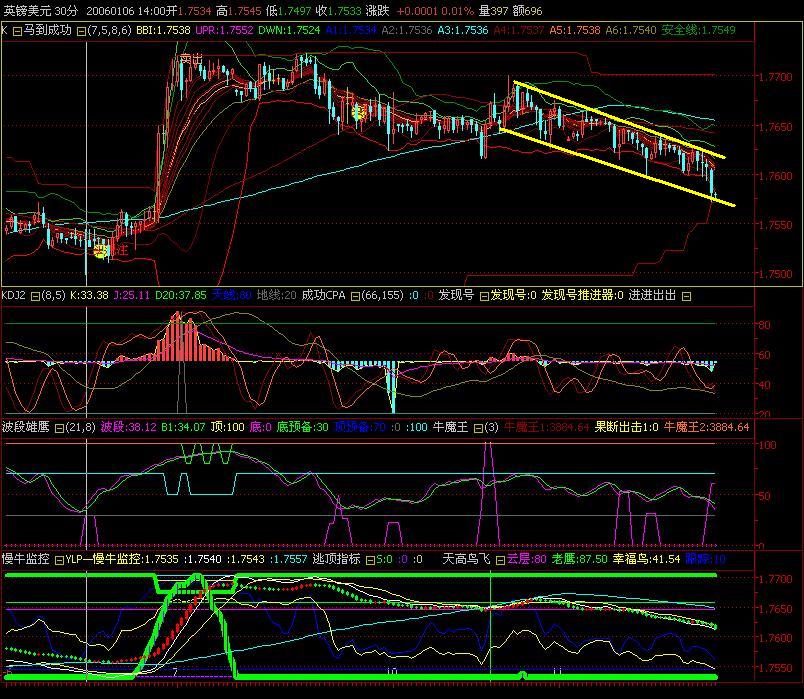Click the box icon after 天高鸟飞
The width and height of the screenshot is (804, 699).
pyautogui.click(x=500, y=561)
